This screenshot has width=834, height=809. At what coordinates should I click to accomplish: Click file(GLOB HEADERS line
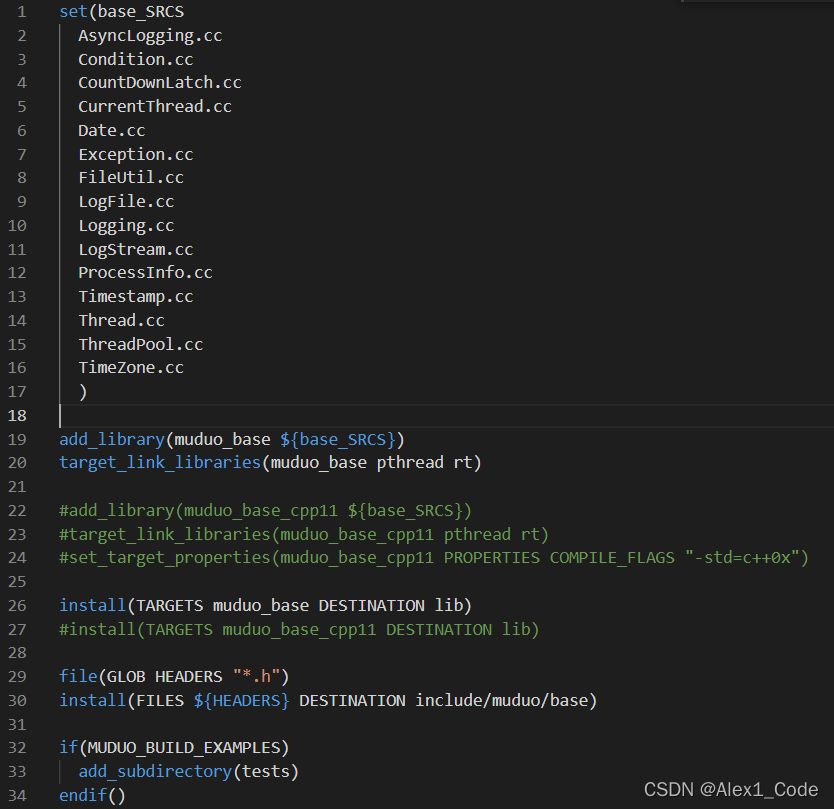[174, 677]
